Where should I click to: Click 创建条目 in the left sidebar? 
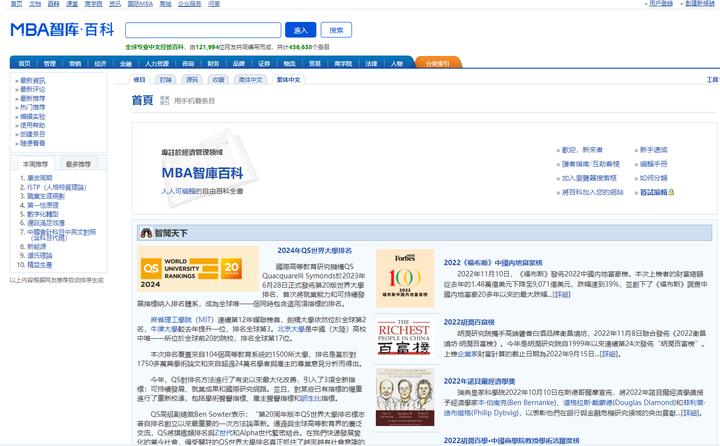[33, 134]
